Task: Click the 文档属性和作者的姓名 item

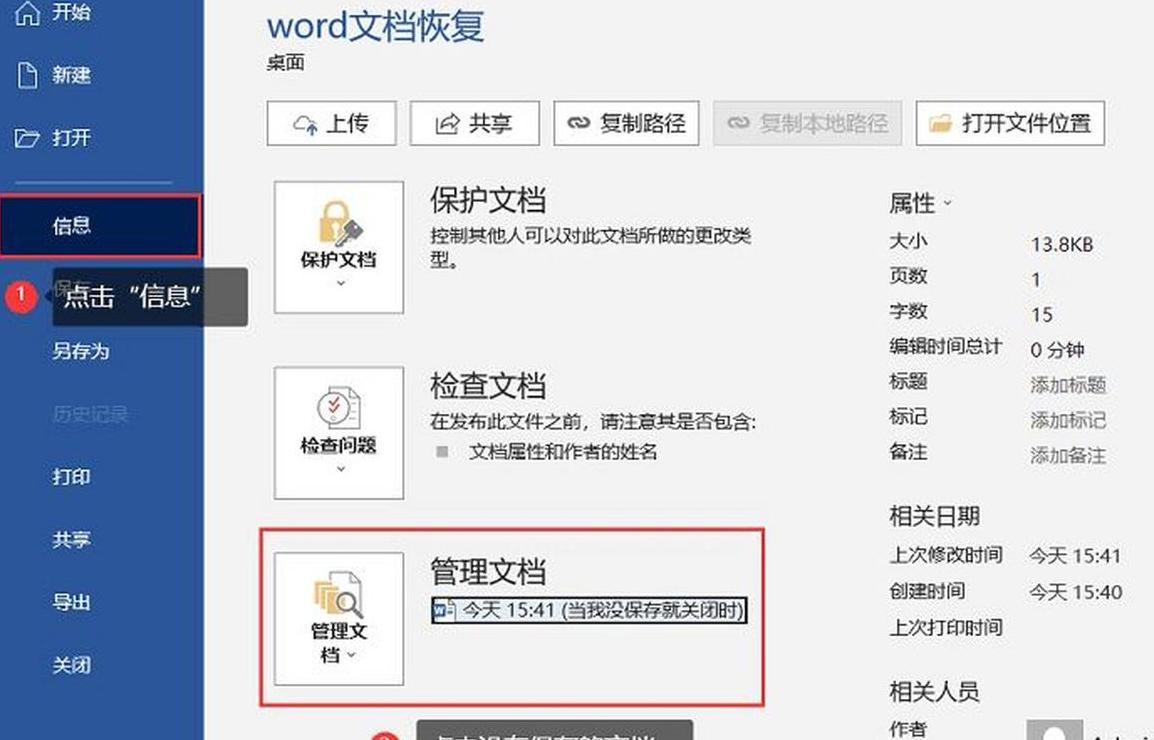Action: coord(563,451)
